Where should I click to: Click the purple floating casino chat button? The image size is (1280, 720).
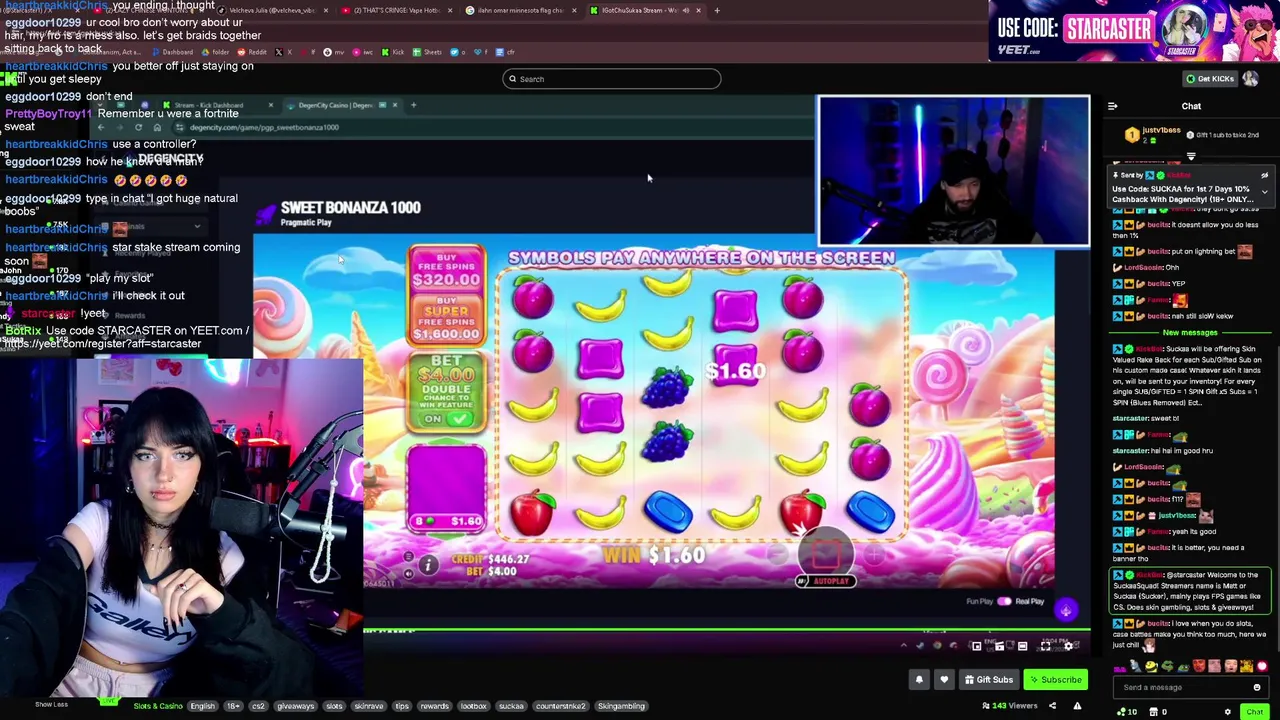pos(1065,611)
